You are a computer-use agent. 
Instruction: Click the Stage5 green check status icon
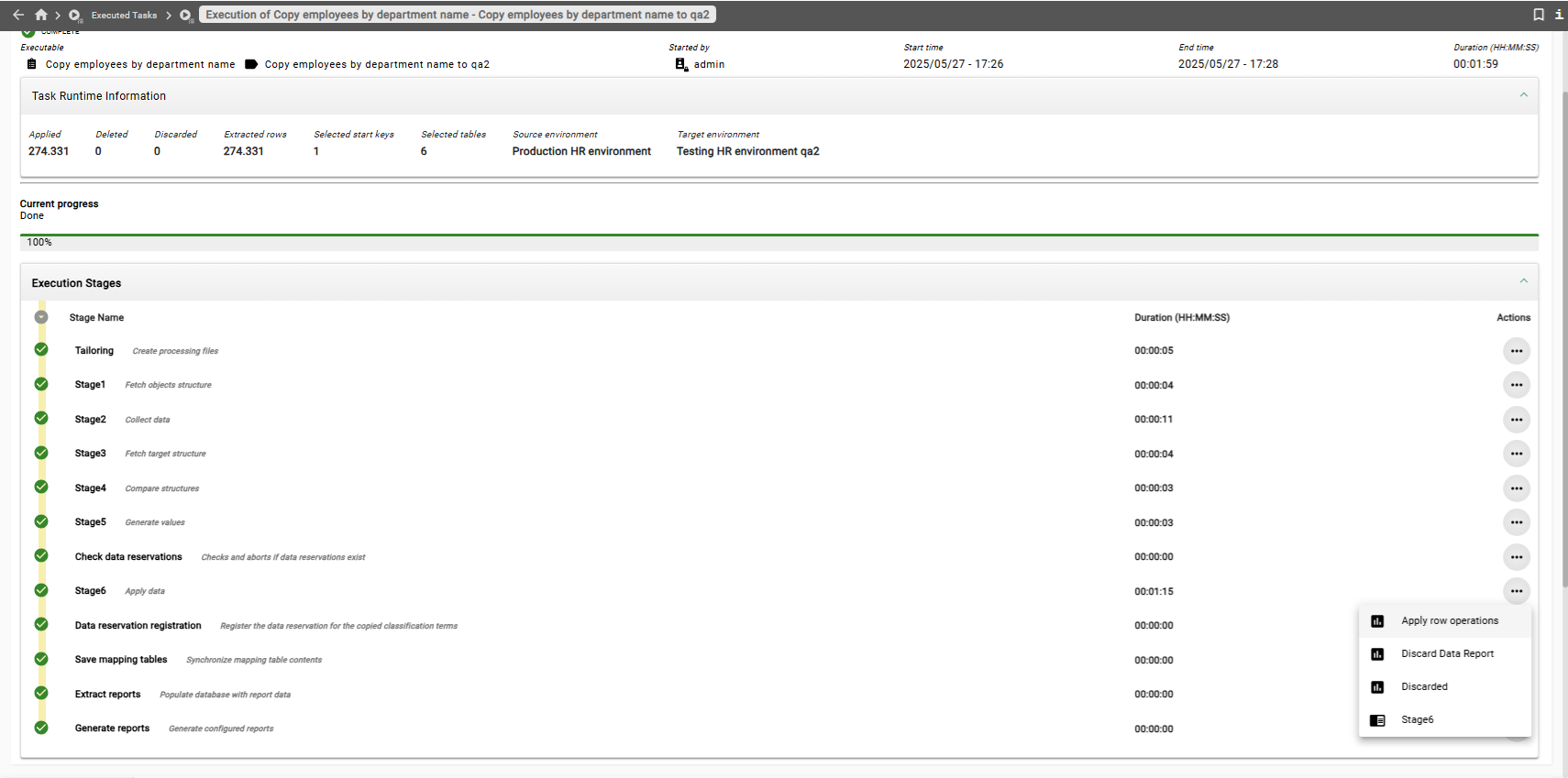[x=41, y=521]
